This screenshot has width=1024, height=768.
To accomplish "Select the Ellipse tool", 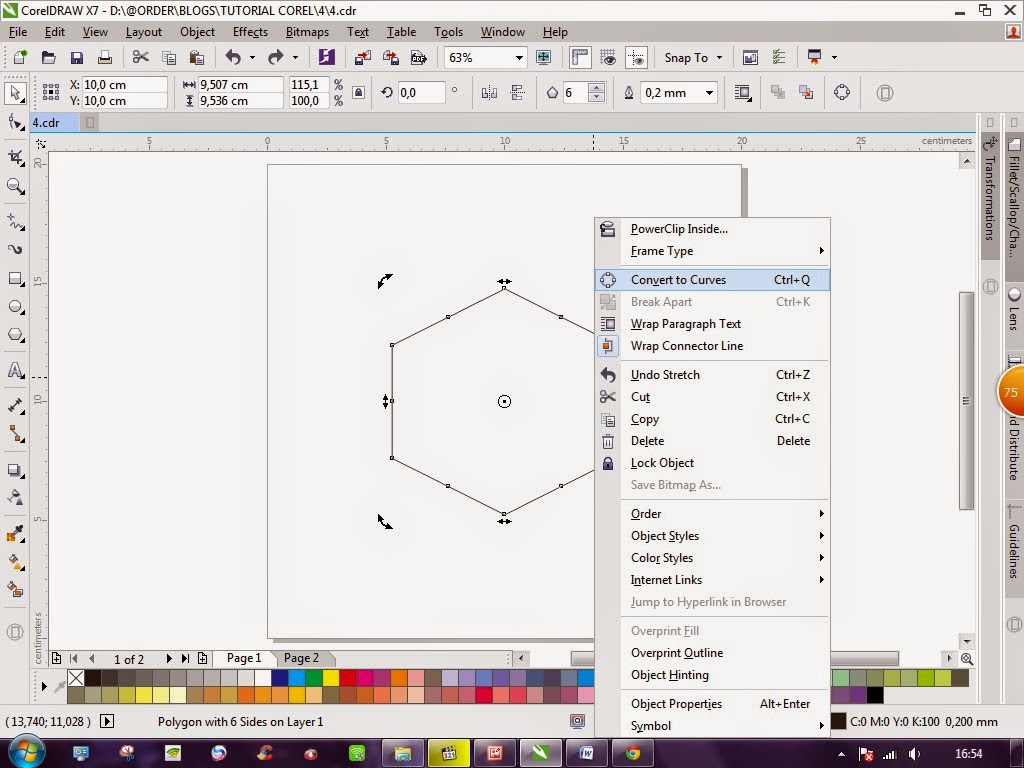I will tap(15, 307).
